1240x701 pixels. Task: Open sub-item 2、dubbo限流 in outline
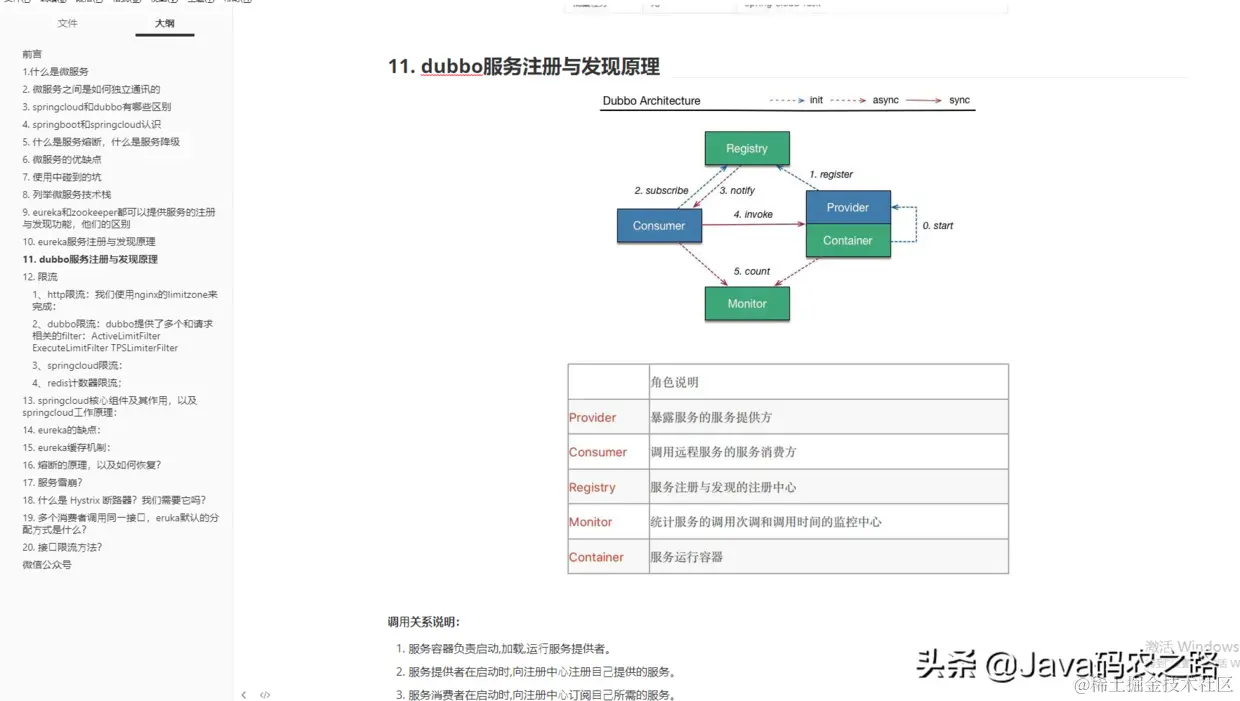click(122, 336)
